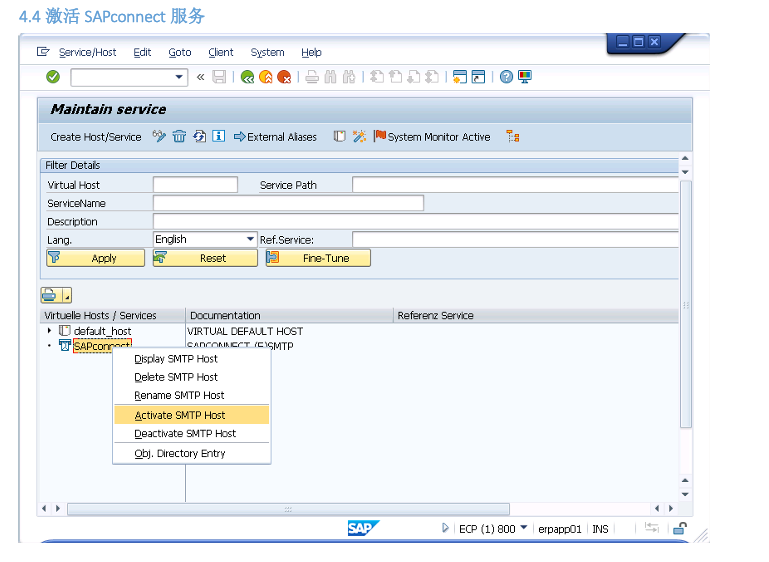The height and width of the screenshot is (562, 769).
Task: Click the Last Page icon
Action: tap(432, 77)
